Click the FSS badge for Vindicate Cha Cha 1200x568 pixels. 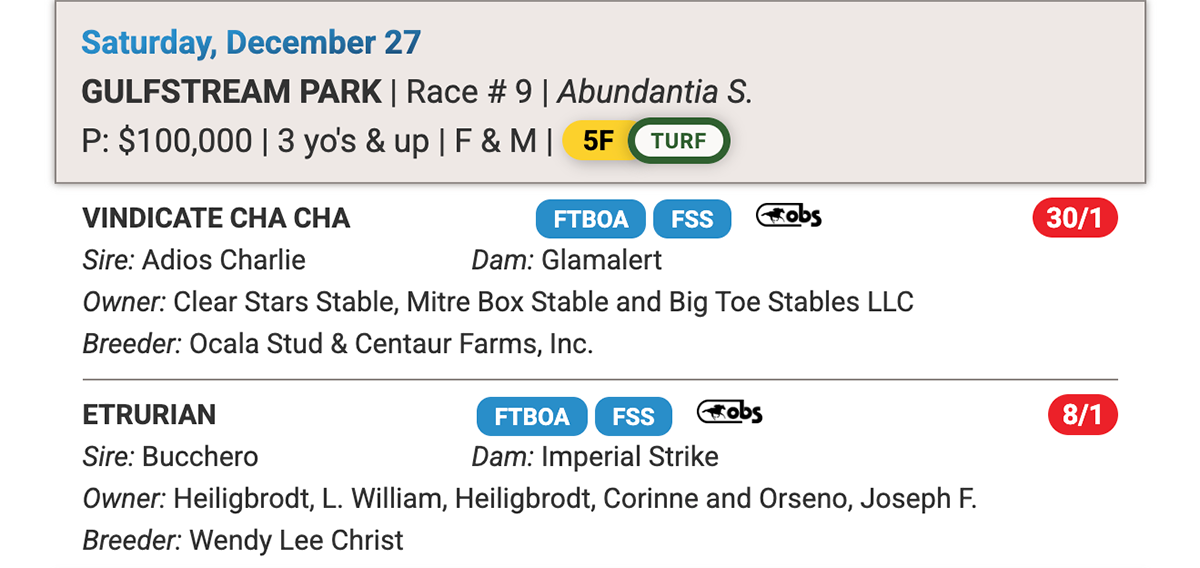coord(692,219)
